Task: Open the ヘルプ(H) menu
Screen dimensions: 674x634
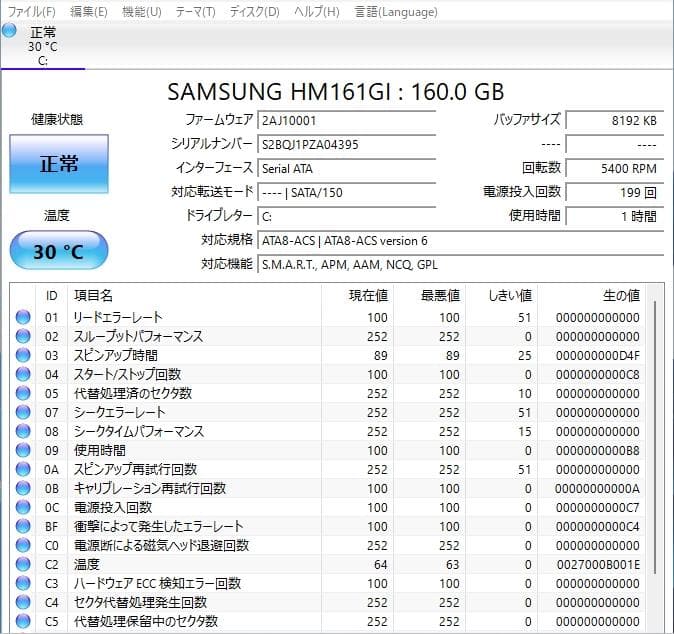Action: (x=317, y=12)
